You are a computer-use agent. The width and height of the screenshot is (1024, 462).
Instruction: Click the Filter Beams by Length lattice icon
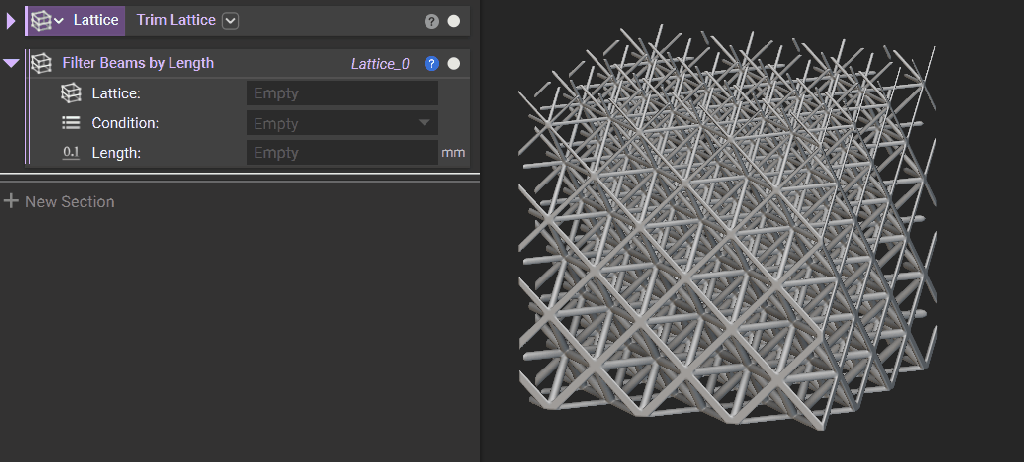tap(42, 63)
